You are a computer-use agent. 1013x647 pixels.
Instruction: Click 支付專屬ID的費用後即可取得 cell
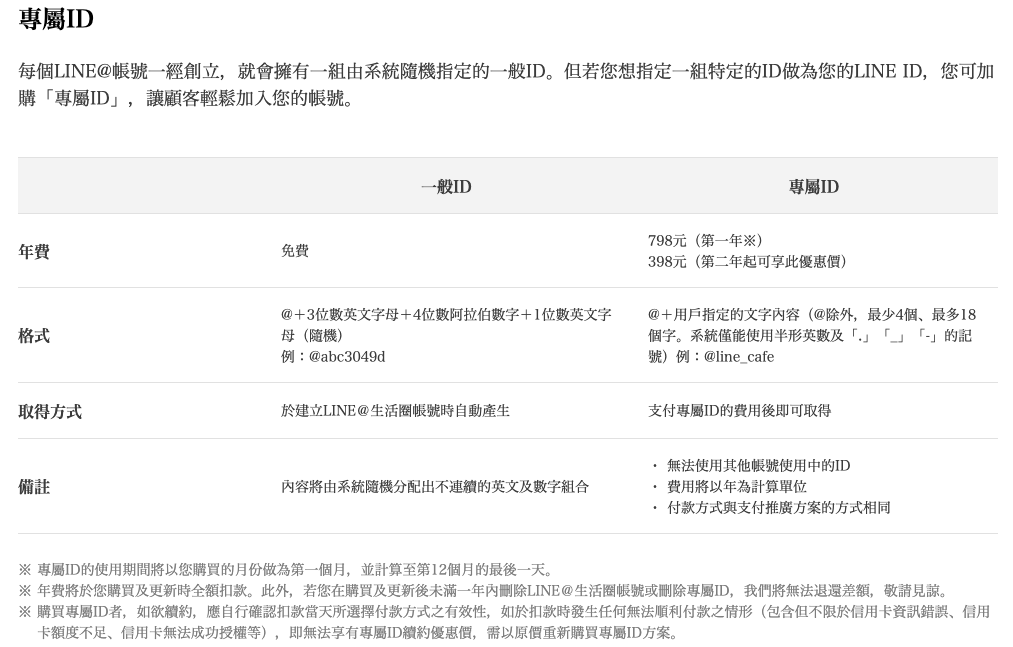(740, 410)
